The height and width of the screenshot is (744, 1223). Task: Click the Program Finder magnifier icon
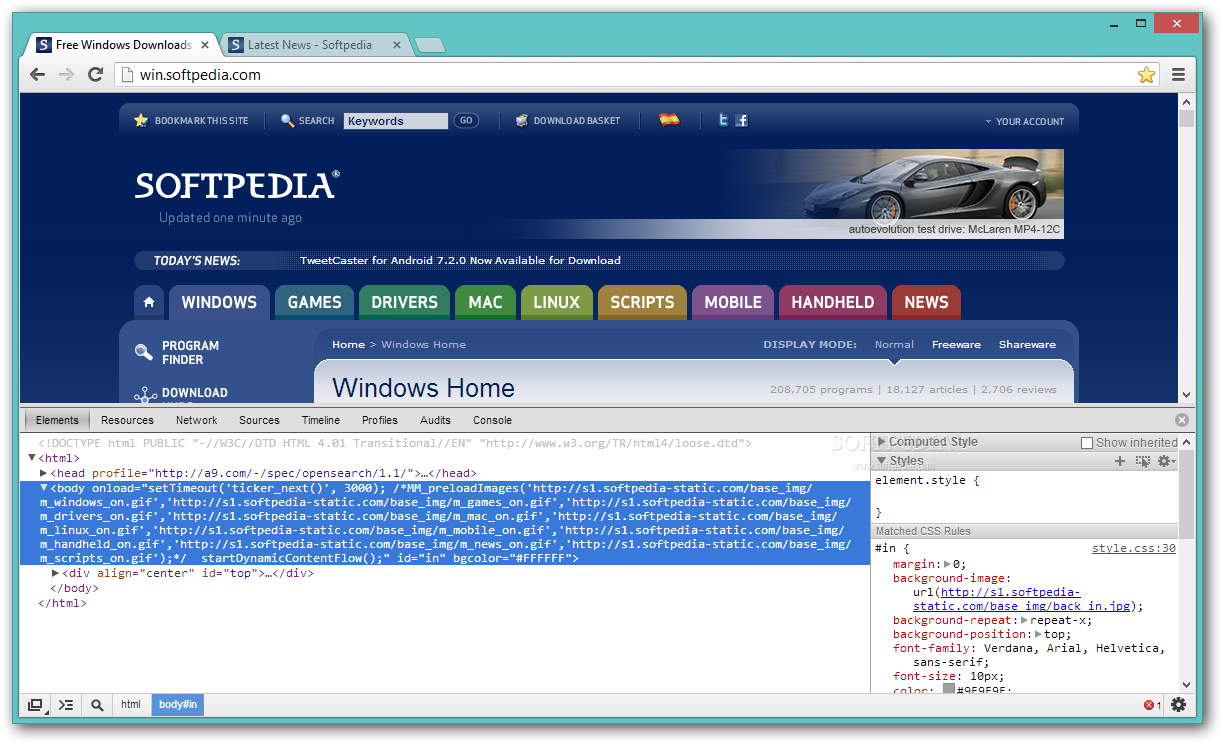point(144,352)
